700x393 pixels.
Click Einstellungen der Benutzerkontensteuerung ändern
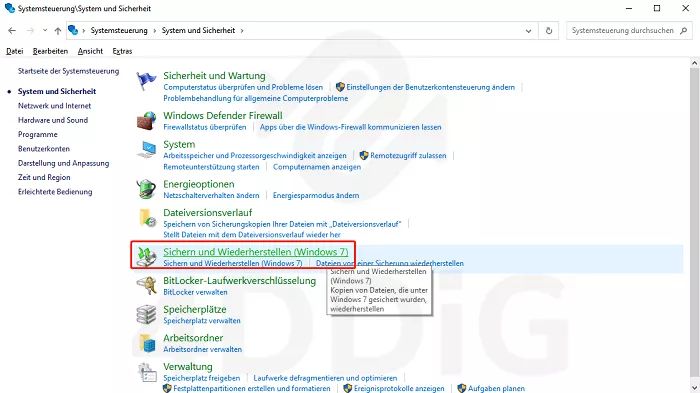point(430,87)
